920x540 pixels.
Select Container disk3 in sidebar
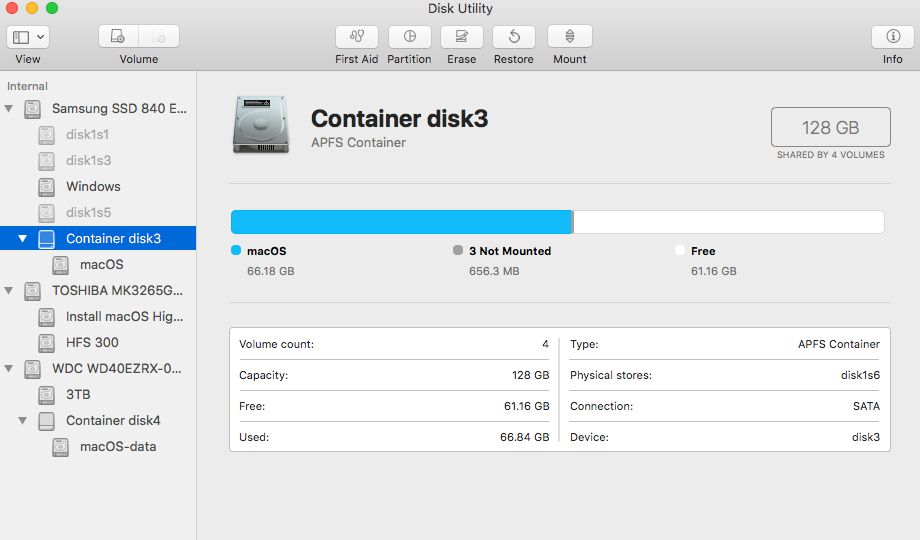click(x=98, y=238)
